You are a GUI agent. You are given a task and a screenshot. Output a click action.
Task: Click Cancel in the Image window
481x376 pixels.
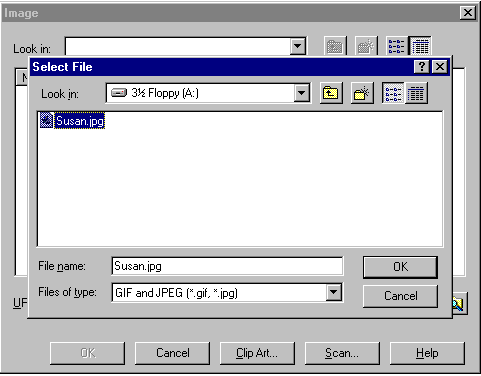click(x=173, y=353)
